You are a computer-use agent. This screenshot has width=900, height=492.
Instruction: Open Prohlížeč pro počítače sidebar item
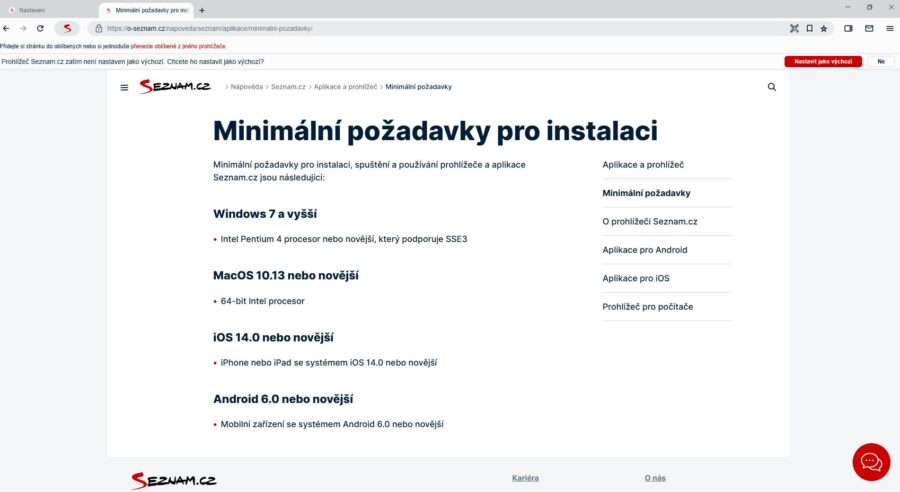647,307
